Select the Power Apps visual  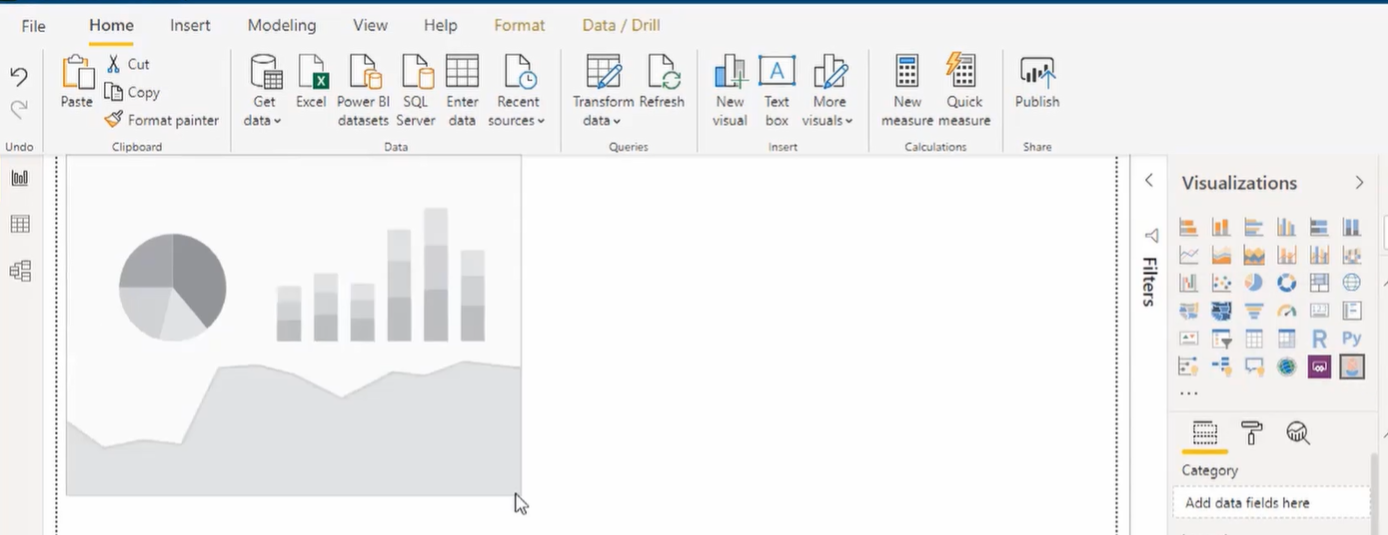click(x=1319, y=367)
